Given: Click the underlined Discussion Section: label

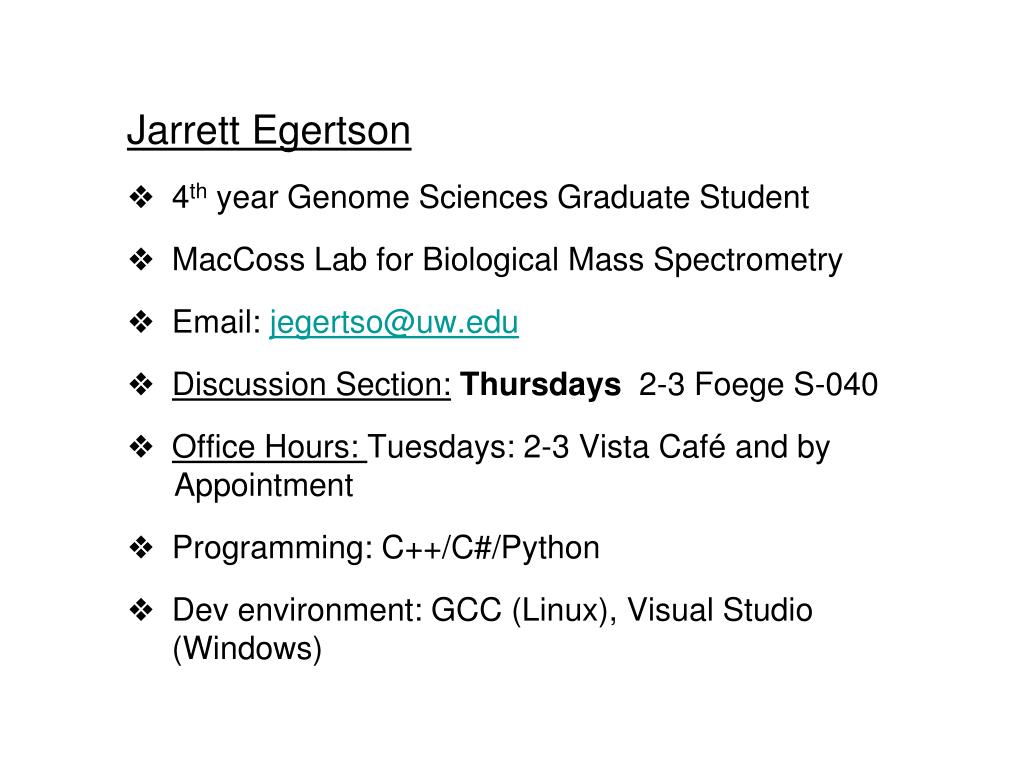Looking at the screenshot, I should (312, 385).
